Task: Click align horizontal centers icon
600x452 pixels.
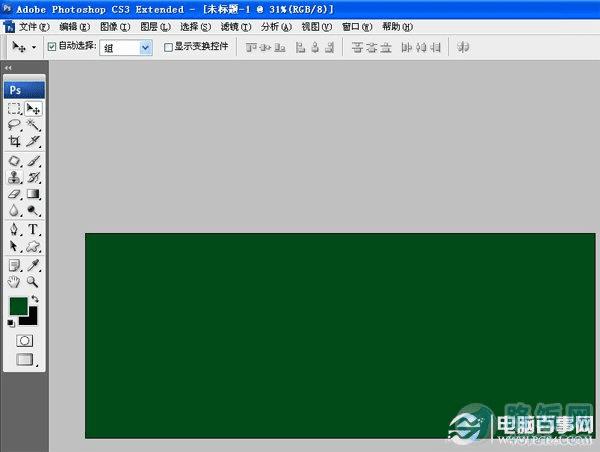Action: pos(315,47)
